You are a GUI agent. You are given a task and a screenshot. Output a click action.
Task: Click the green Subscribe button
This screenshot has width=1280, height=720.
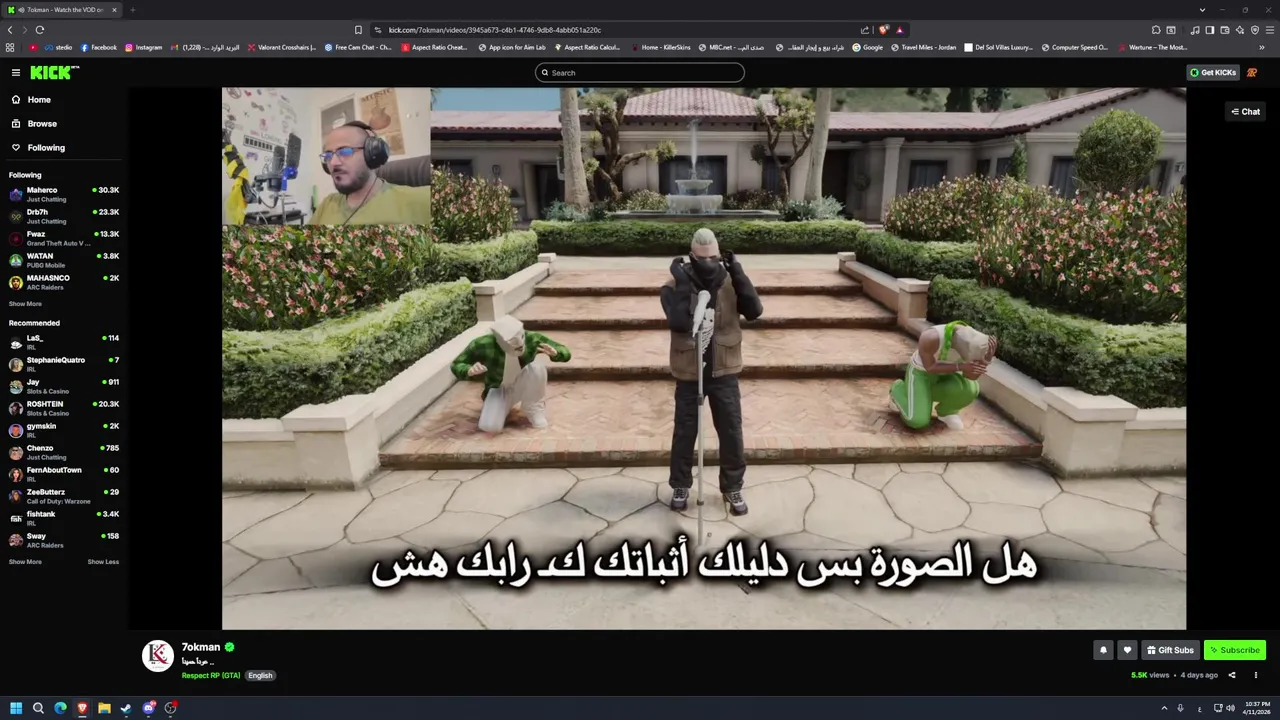(x=1235, y=650)
